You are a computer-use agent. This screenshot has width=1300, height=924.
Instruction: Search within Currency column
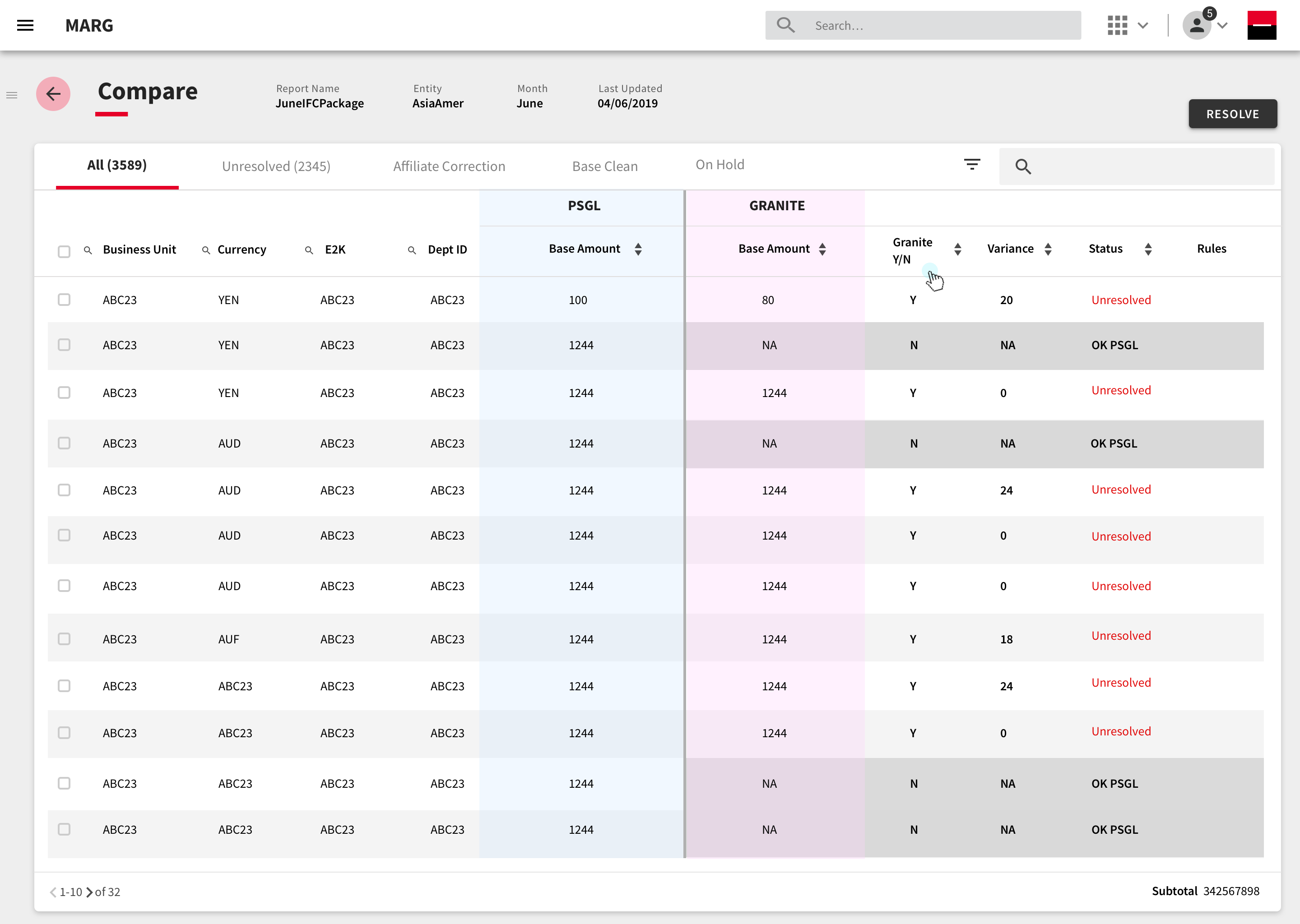tap(206, 250)
